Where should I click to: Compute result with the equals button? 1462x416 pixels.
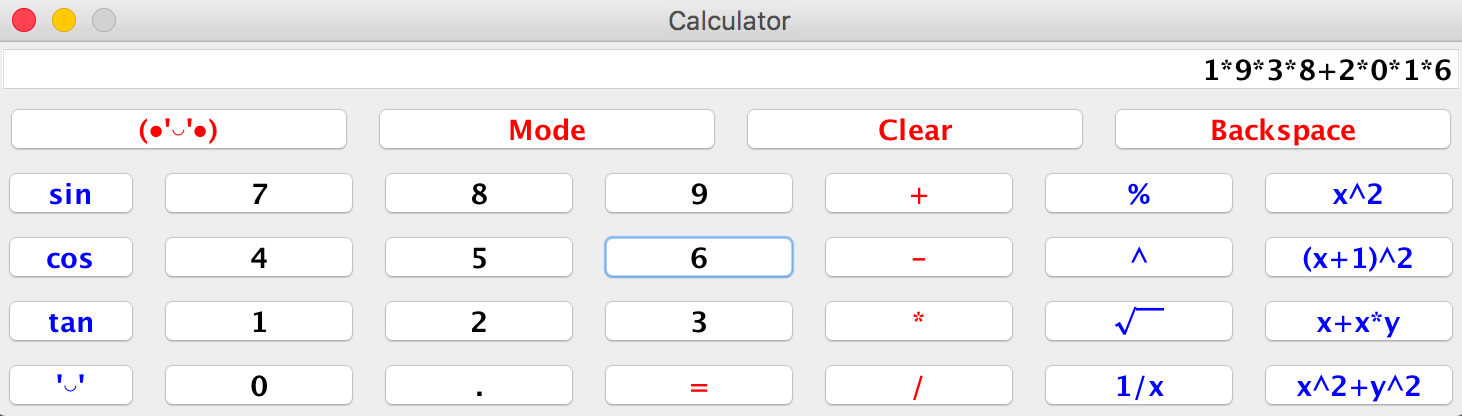pyautogui.click(x=699, y=386)
